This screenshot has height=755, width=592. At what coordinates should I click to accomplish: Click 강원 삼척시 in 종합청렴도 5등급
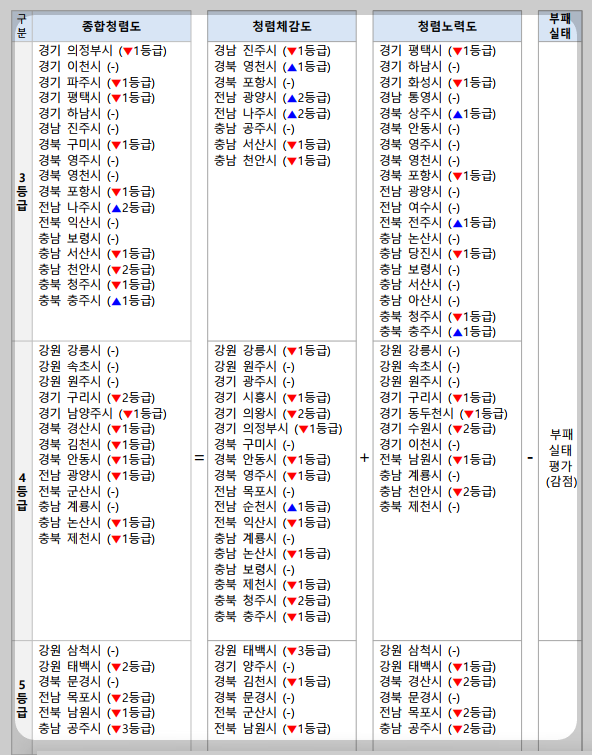point(79,651)
